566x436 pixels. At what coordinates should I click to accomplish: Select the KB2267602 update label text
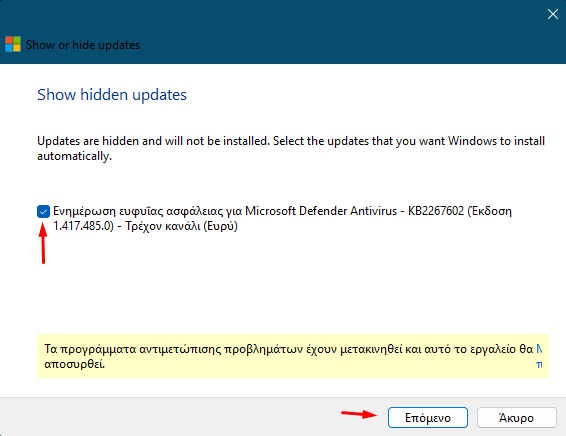282,218
